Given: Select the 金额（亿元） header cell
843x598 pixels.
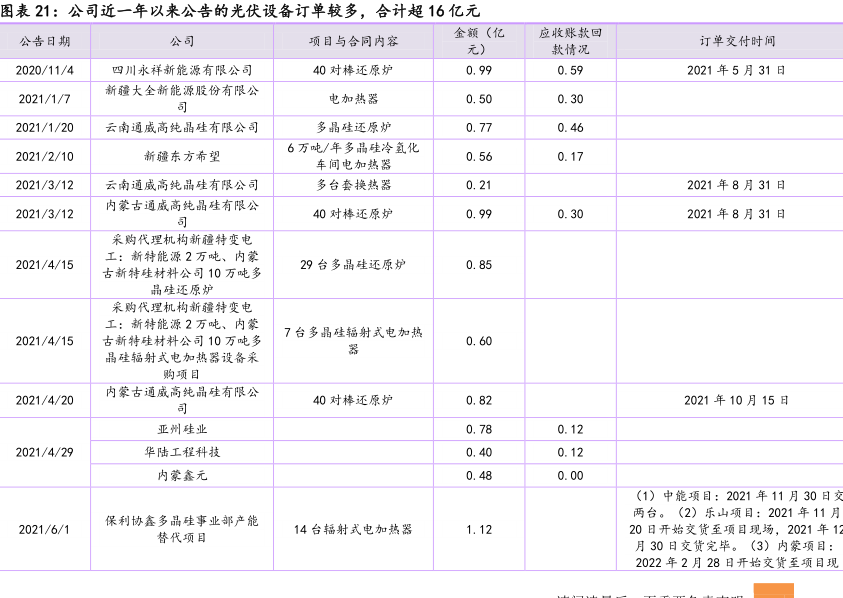Looking at the screenshot, I should click(479, 41).
